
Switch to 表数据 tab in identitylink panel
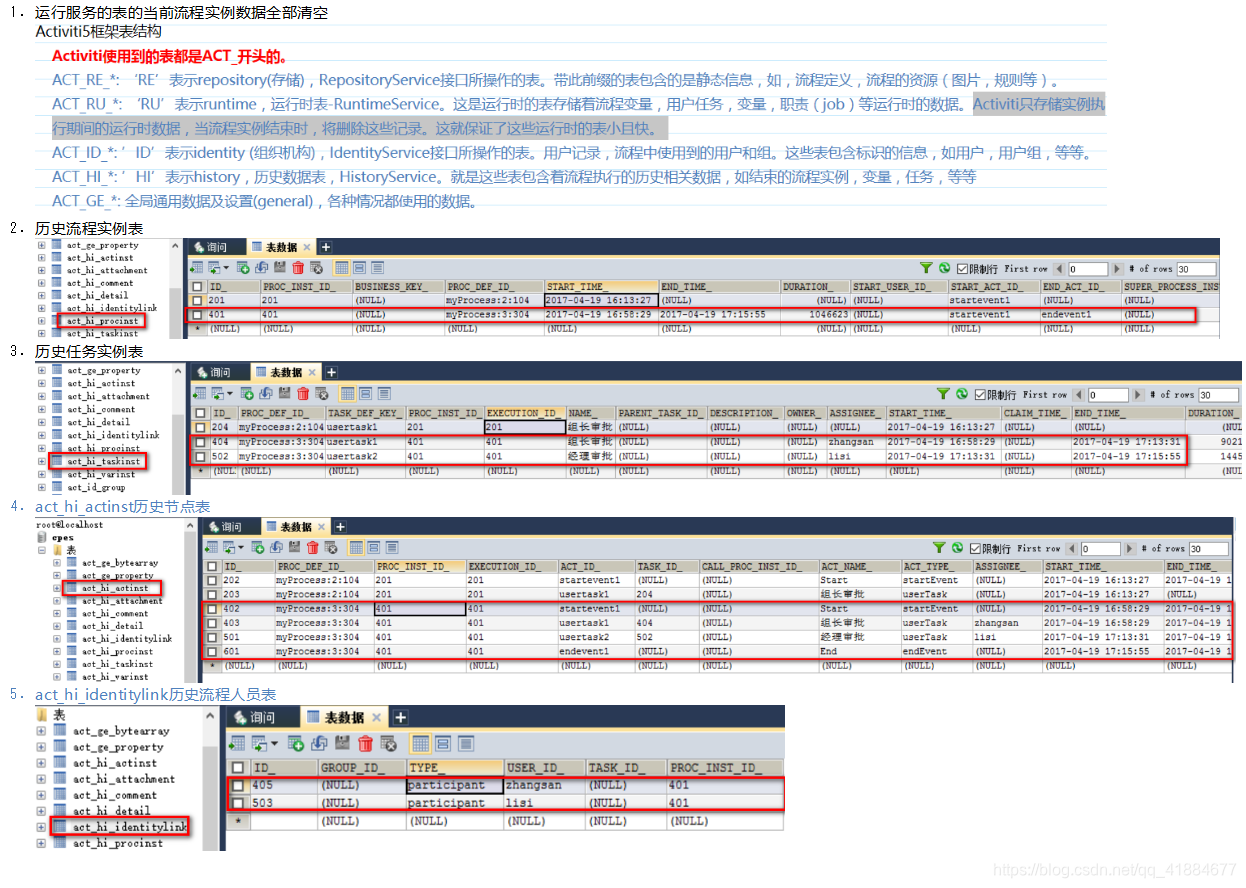[345, 718]
